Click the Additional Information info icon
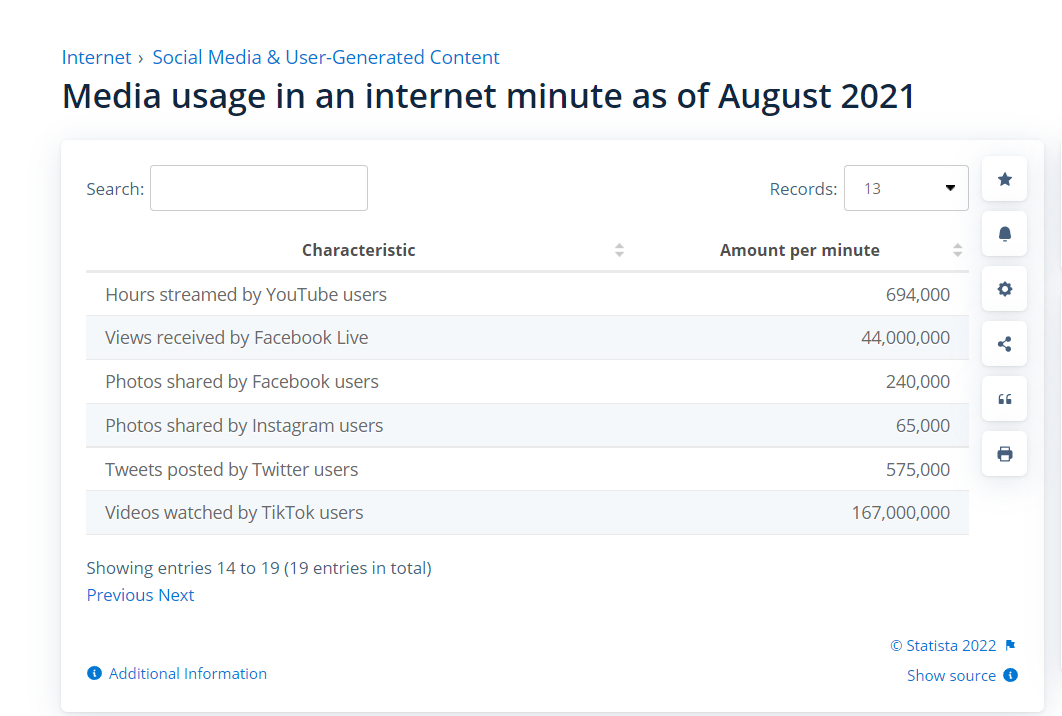 tap(95, 674)
